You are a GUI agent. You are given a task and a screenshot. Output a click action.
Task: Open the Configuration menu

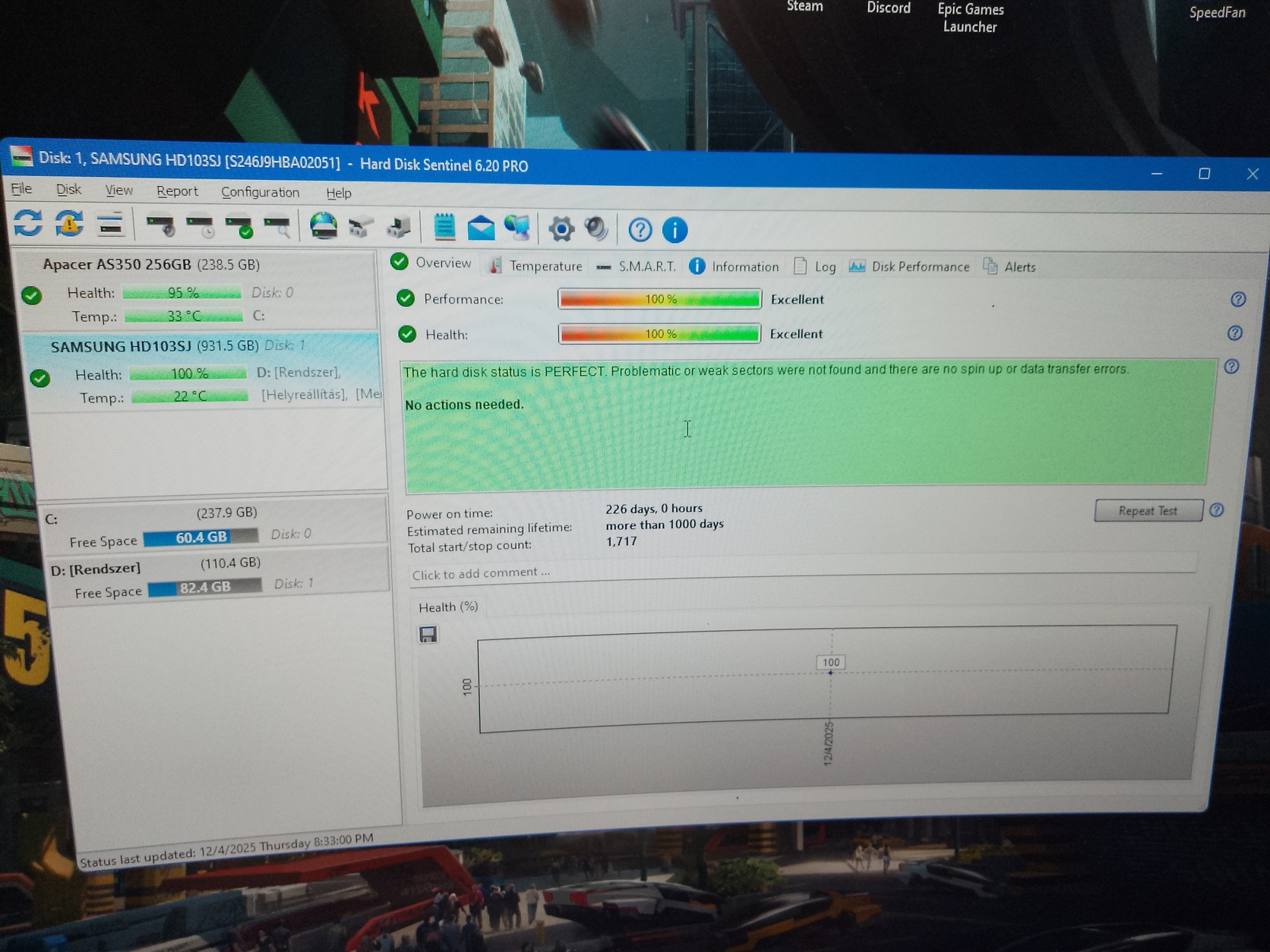coord(261,192)
